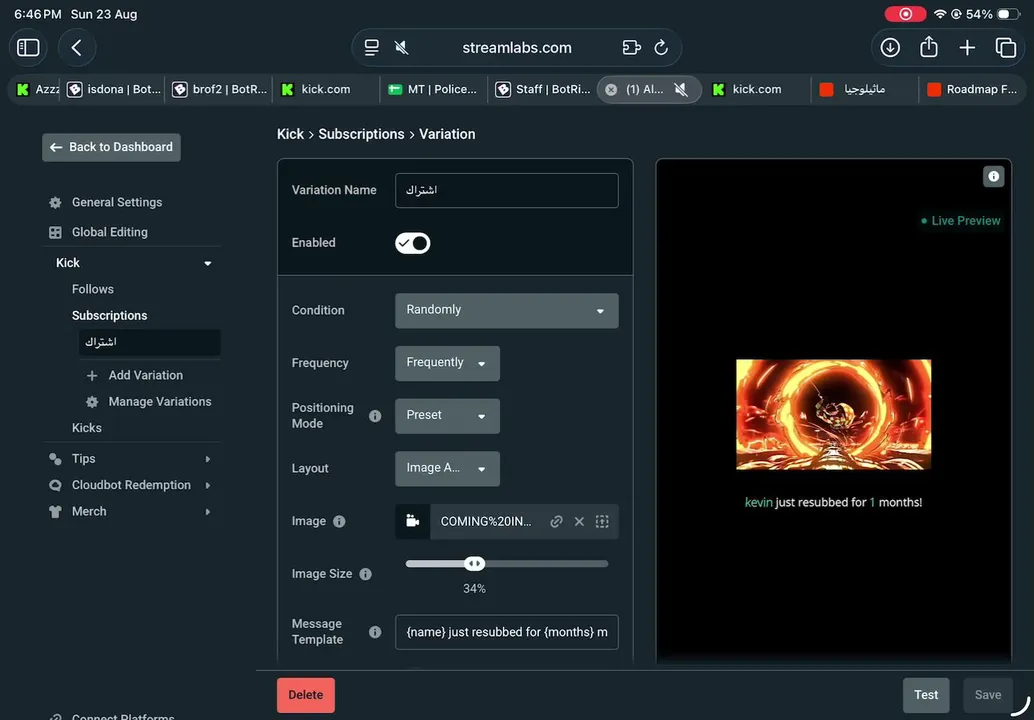The height and width of the screenshot is (720, 1034).
Task: Switch to the مائيلوجيا tab
Action: [x=864, y=90]
